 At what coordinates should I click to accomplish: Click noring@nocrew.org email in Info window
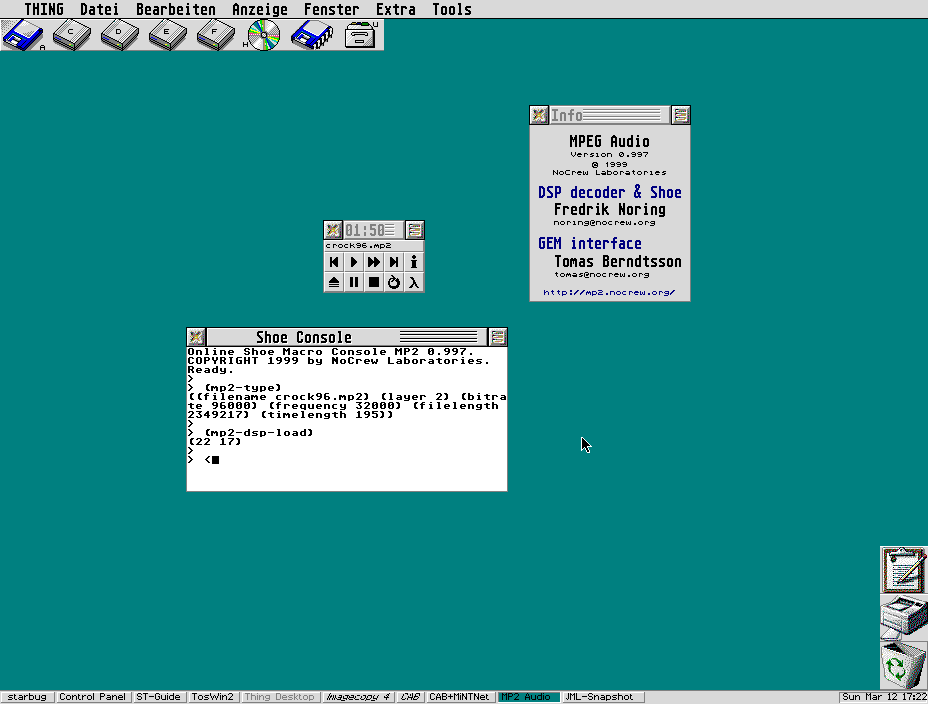(x=604, y=222)
